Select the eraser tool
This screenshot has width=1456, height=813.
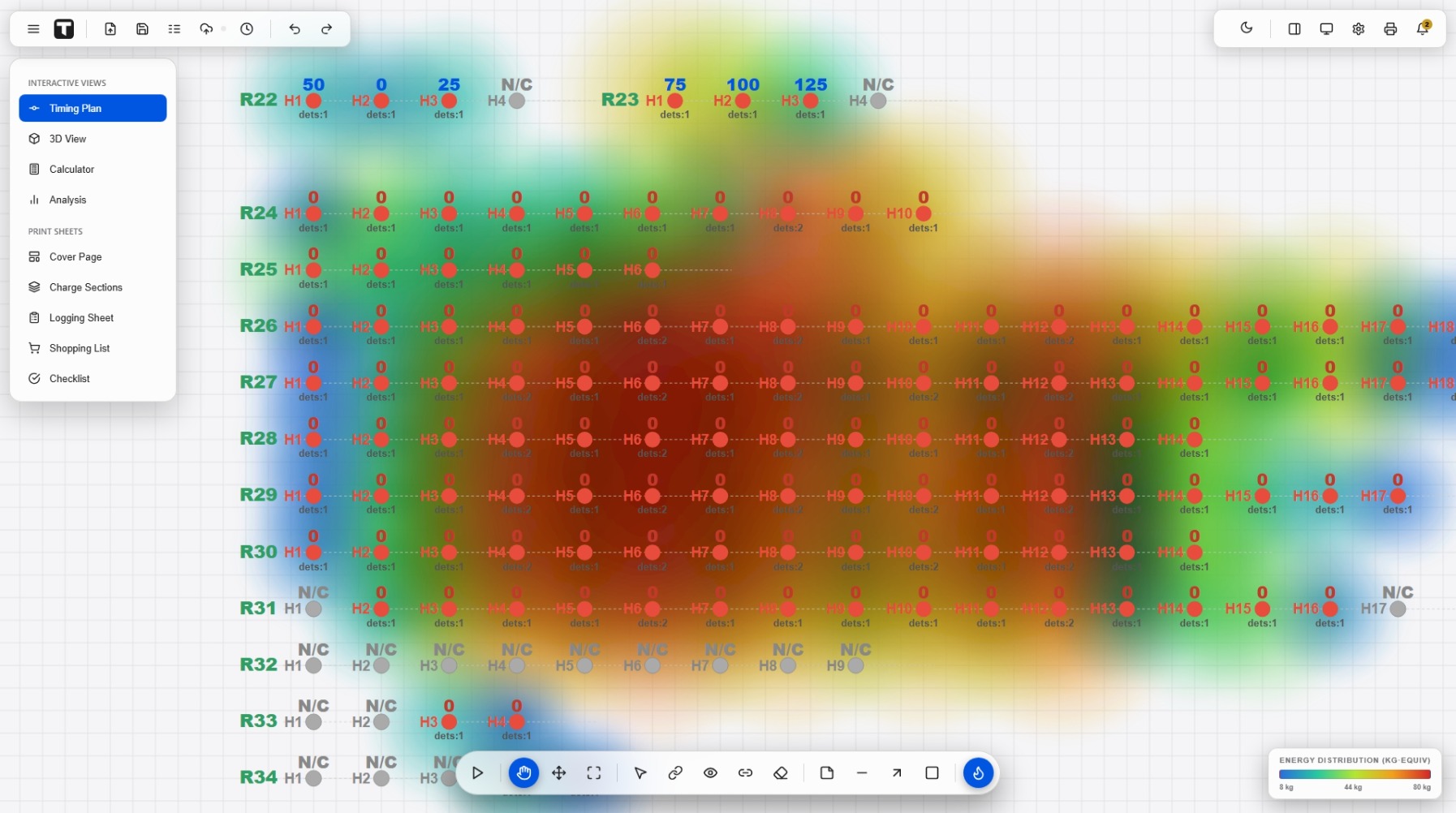pos(781,773)
